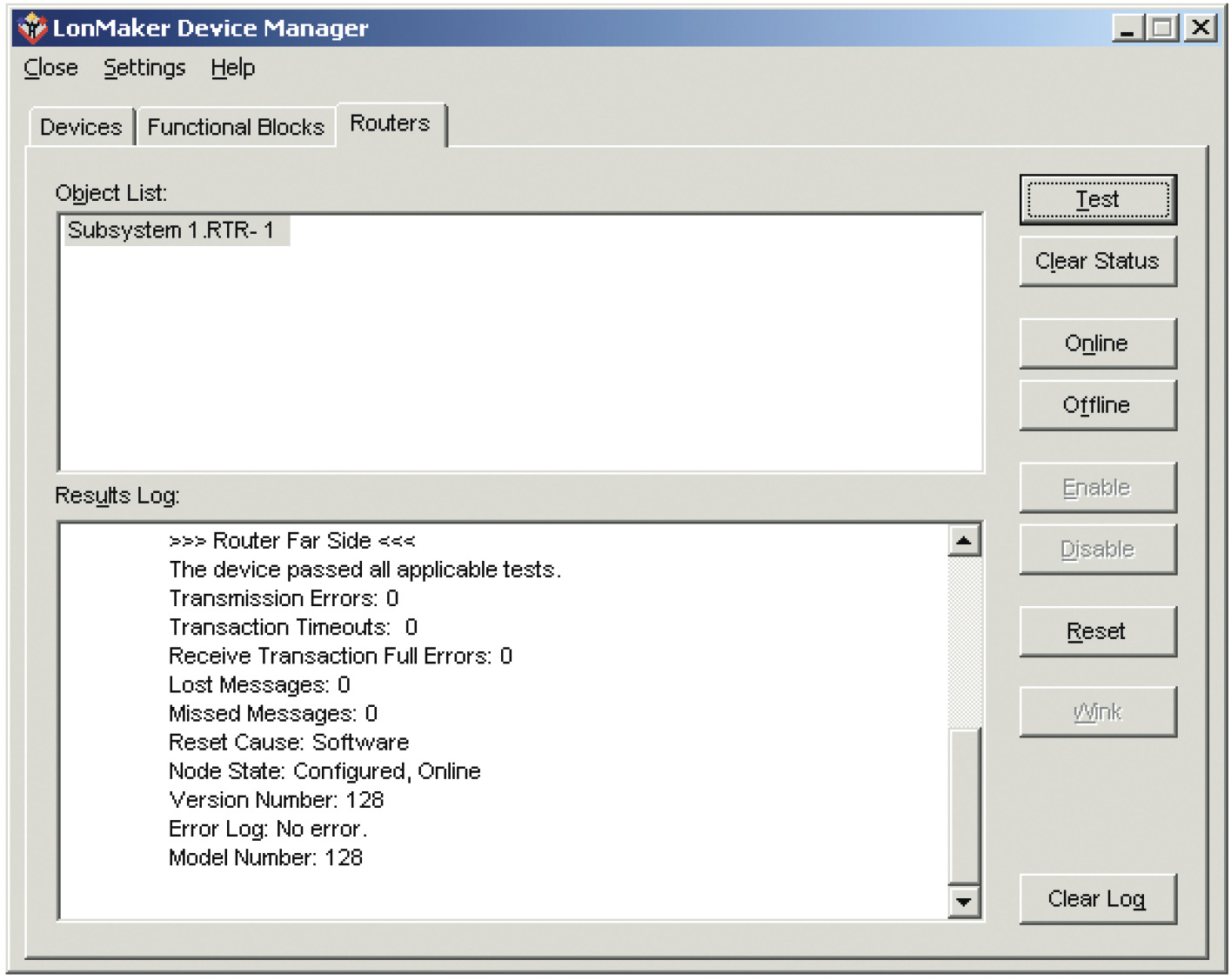Switch to the Devices tab
This screenshot has width=1231, height=980.
(81, 127)
